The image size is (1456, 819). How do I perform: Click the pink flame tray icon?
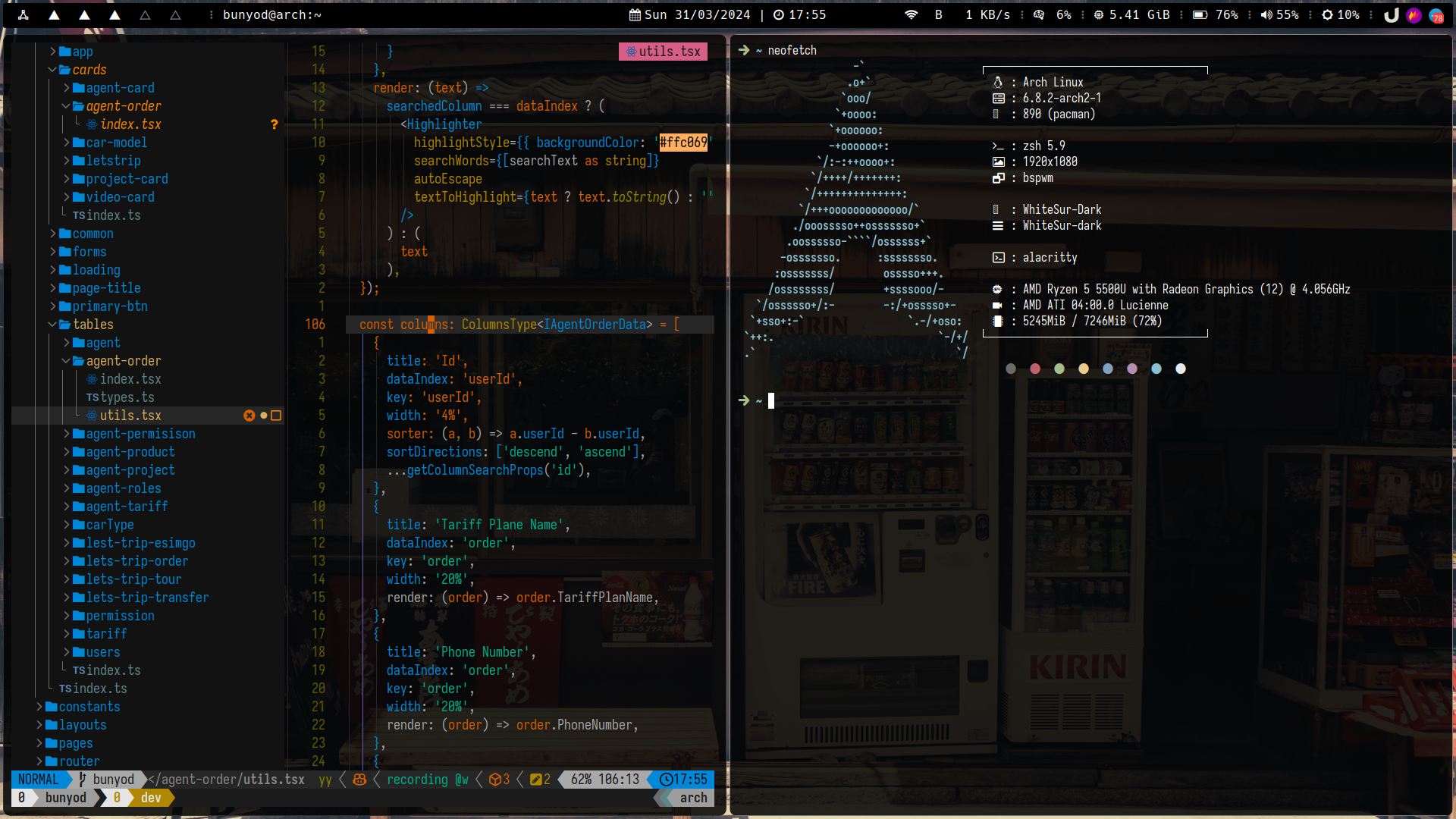pos(1414,15)
